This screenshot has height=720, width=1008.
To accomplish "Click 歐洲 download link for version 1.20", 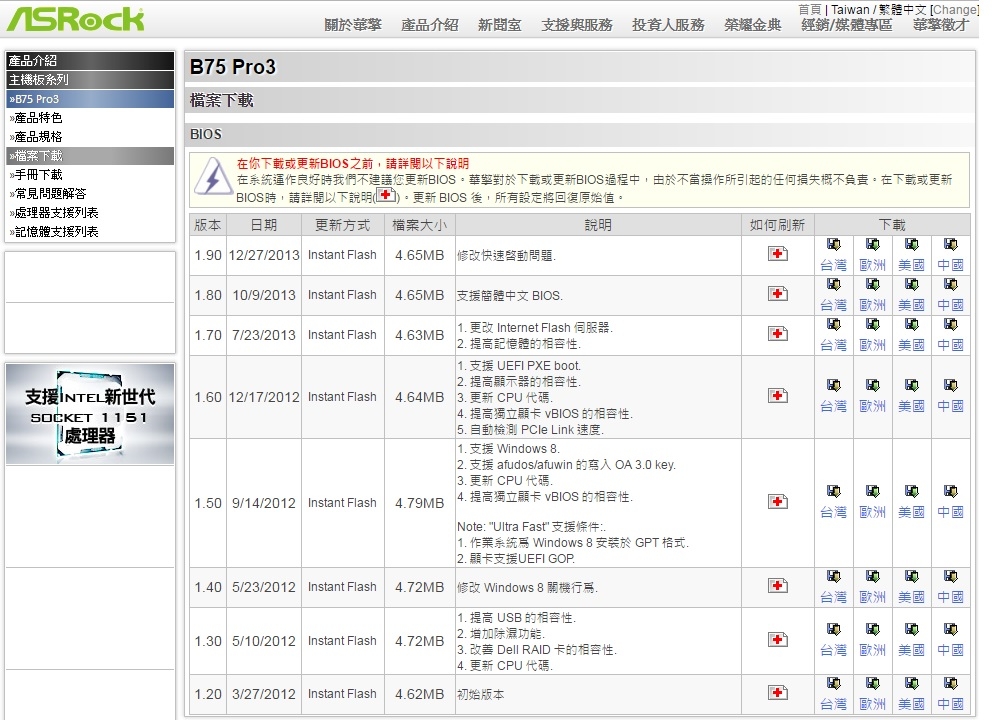I will coord(872,704).
